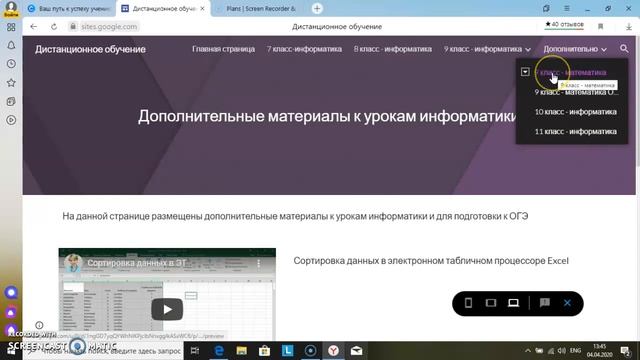Open video options three-dot menu
640x360 pixels.
pyautogui.click(x=258, y=264)
